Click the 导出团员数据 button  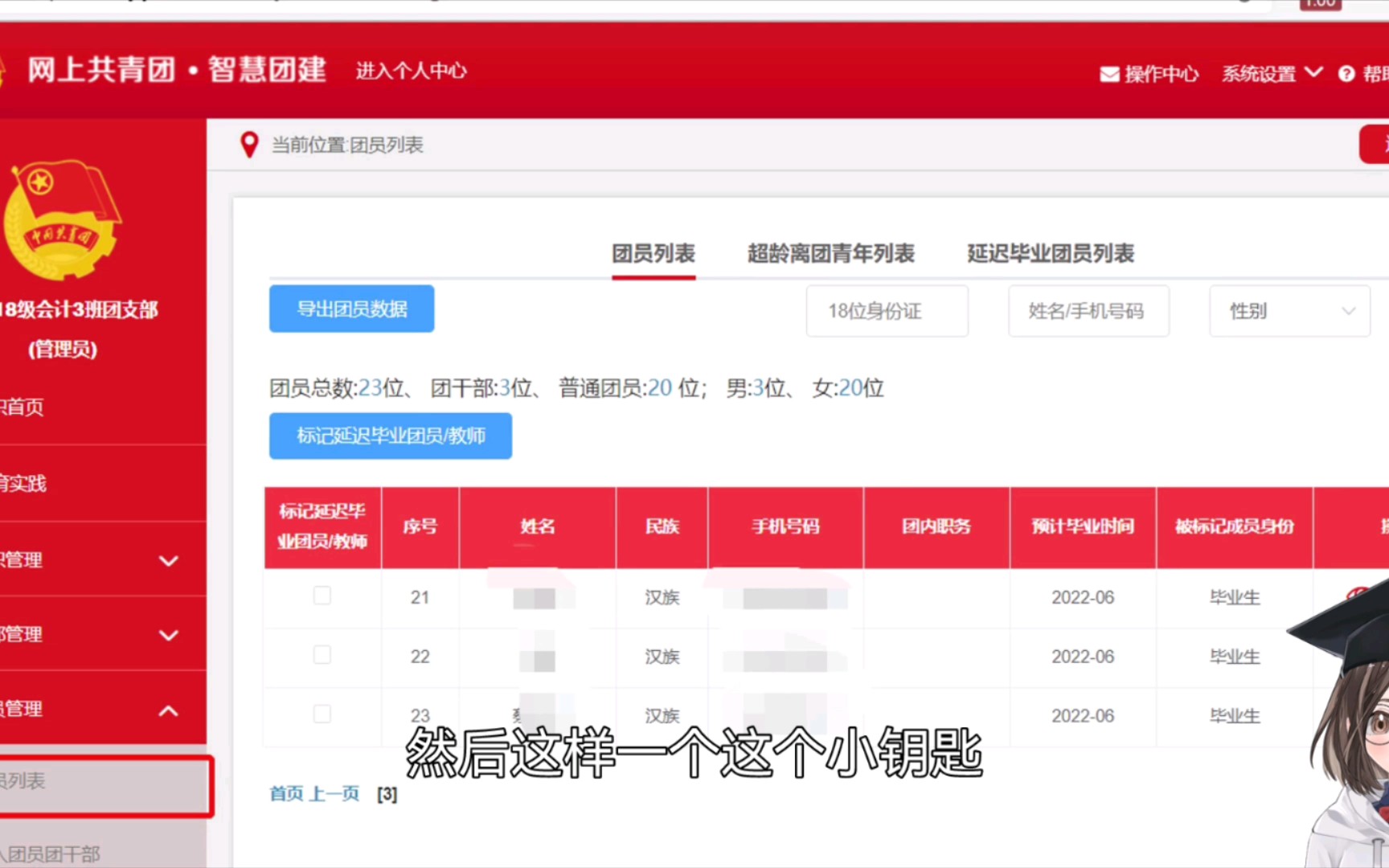[x=352, y=309]
